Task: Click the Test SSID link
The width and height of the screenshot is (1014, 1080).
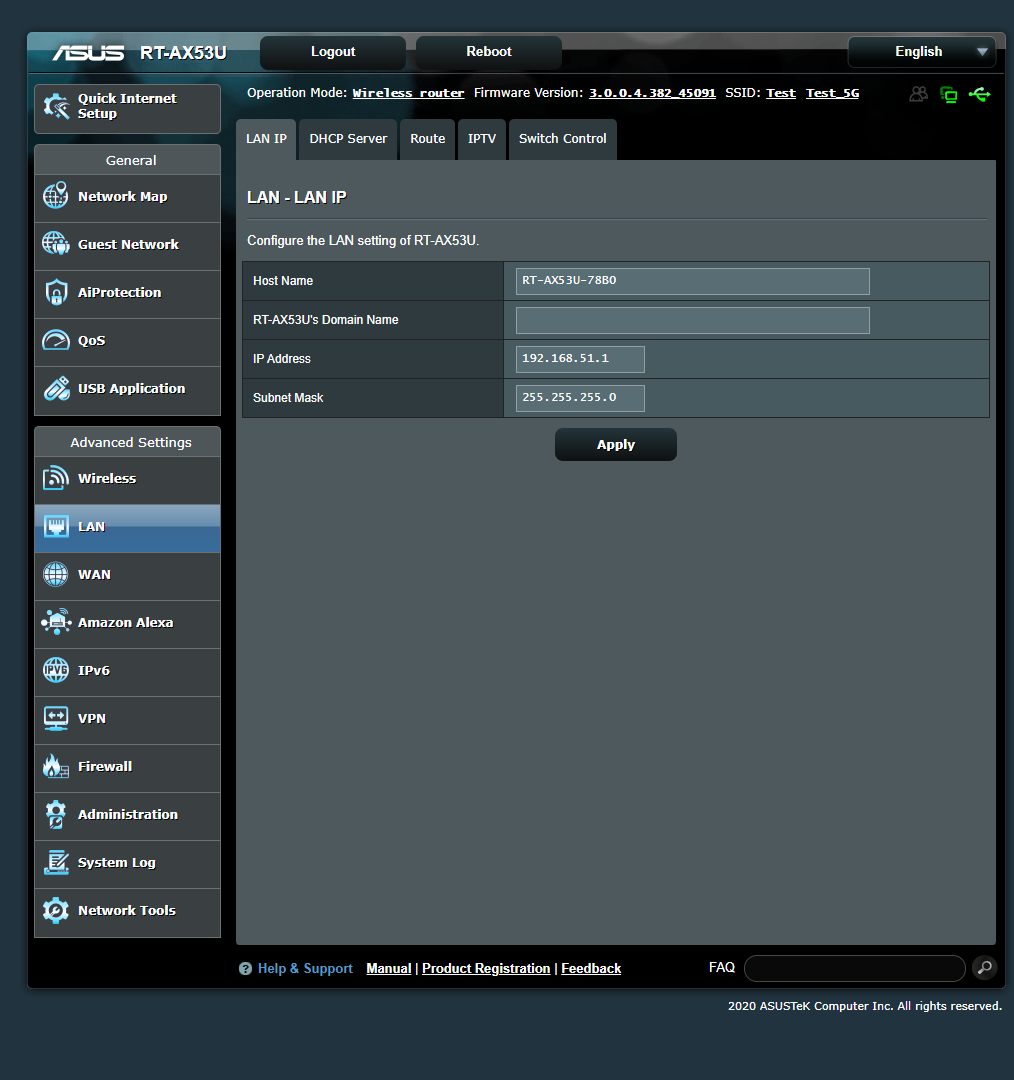Action: (780, 93)
